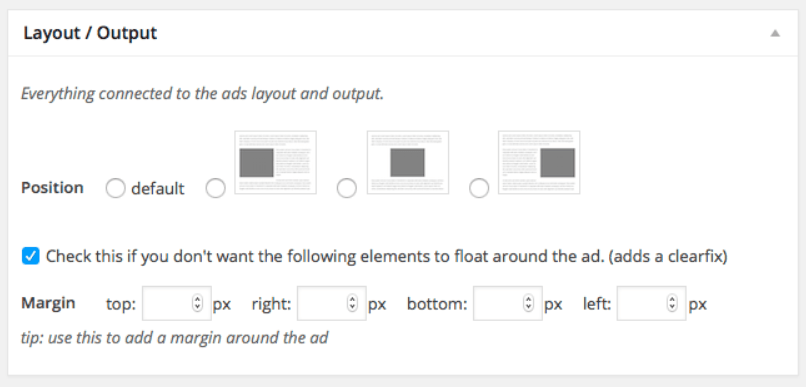Click the 'default' position label

pos(157,189)
